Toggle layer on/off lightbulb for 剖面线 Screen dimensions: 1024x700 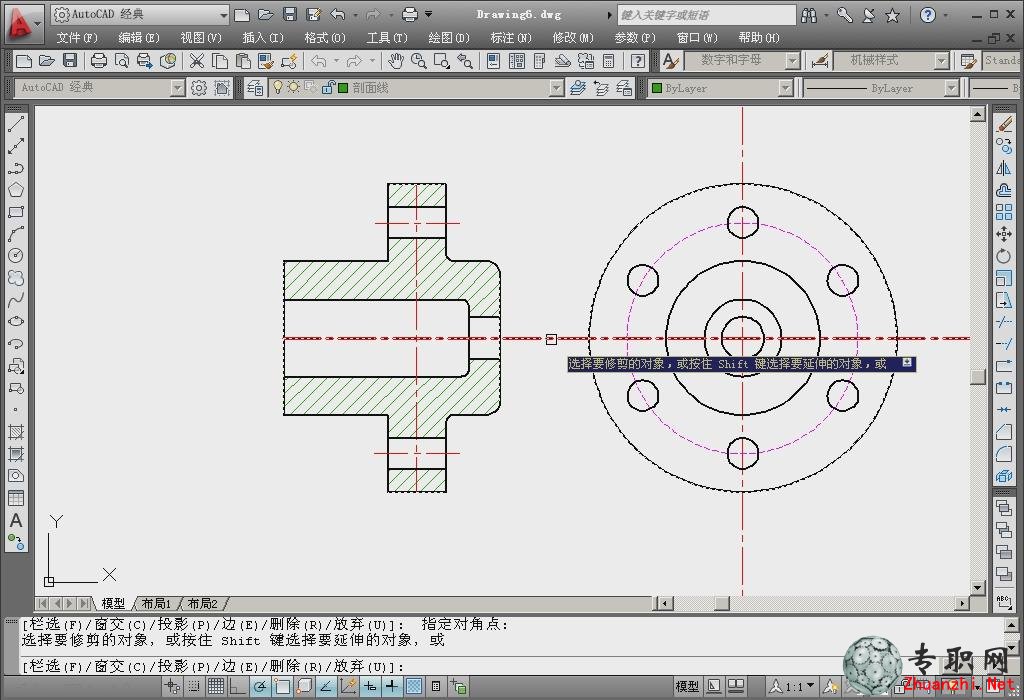278,87
